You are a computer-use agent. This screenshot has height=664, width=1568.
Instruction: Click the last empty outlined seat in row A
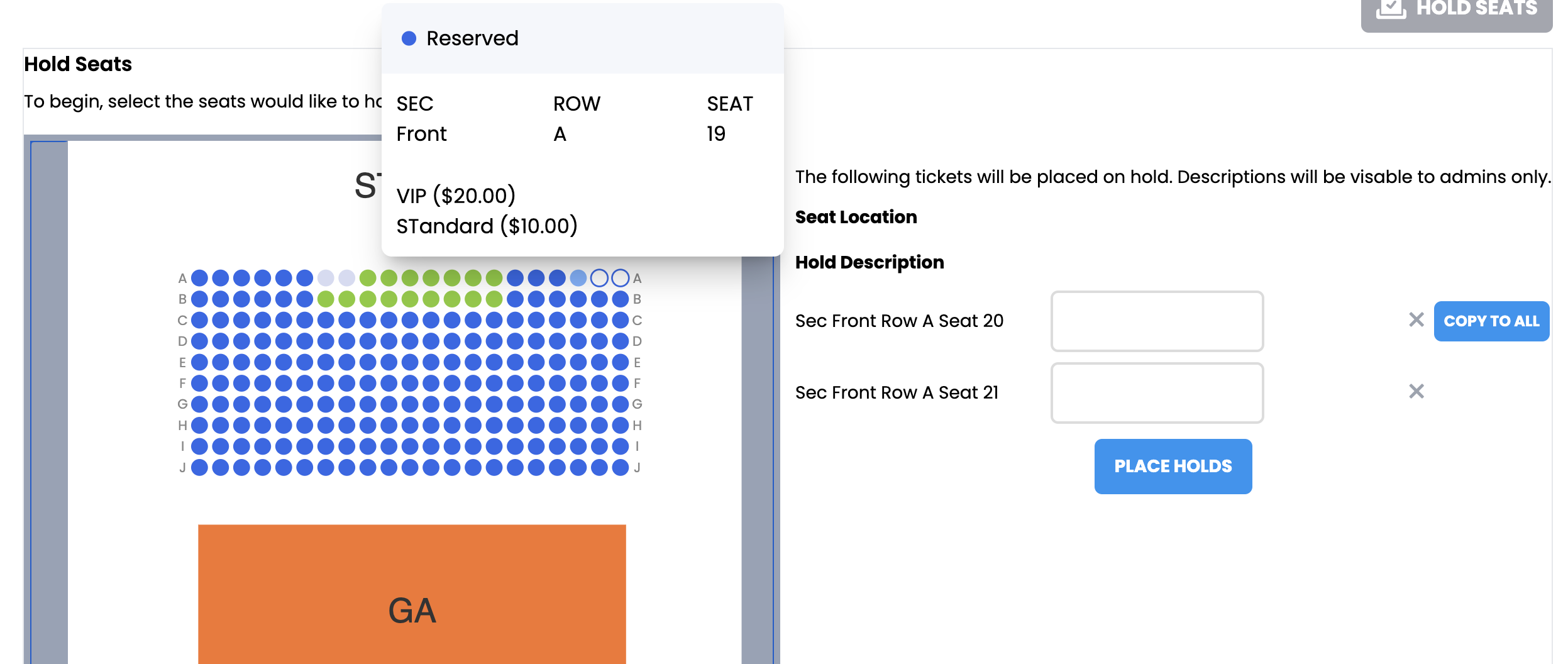coord(621,278)
